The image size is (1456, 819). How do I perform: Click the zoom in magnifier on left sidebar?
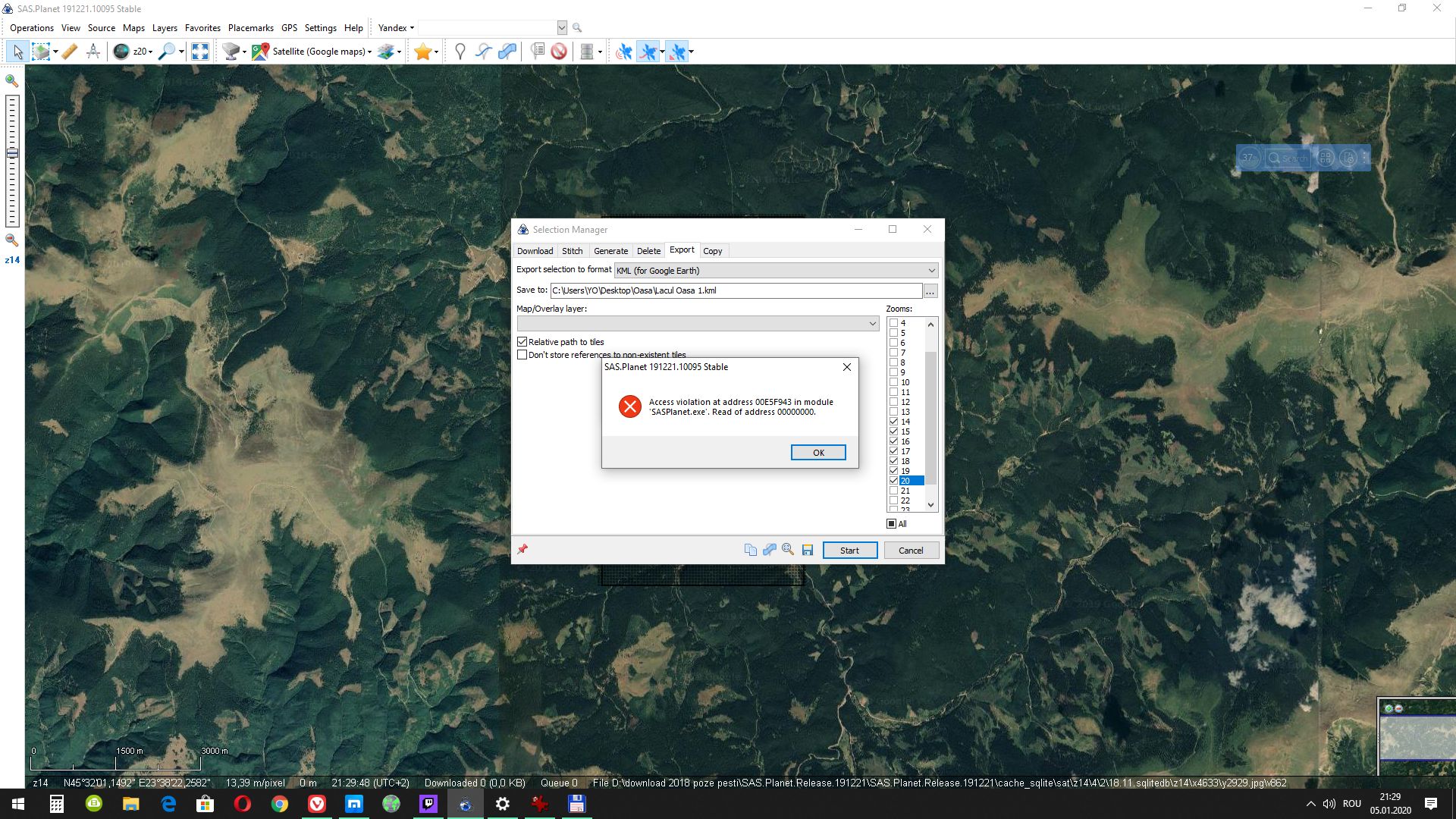click(x=12, y=80)
